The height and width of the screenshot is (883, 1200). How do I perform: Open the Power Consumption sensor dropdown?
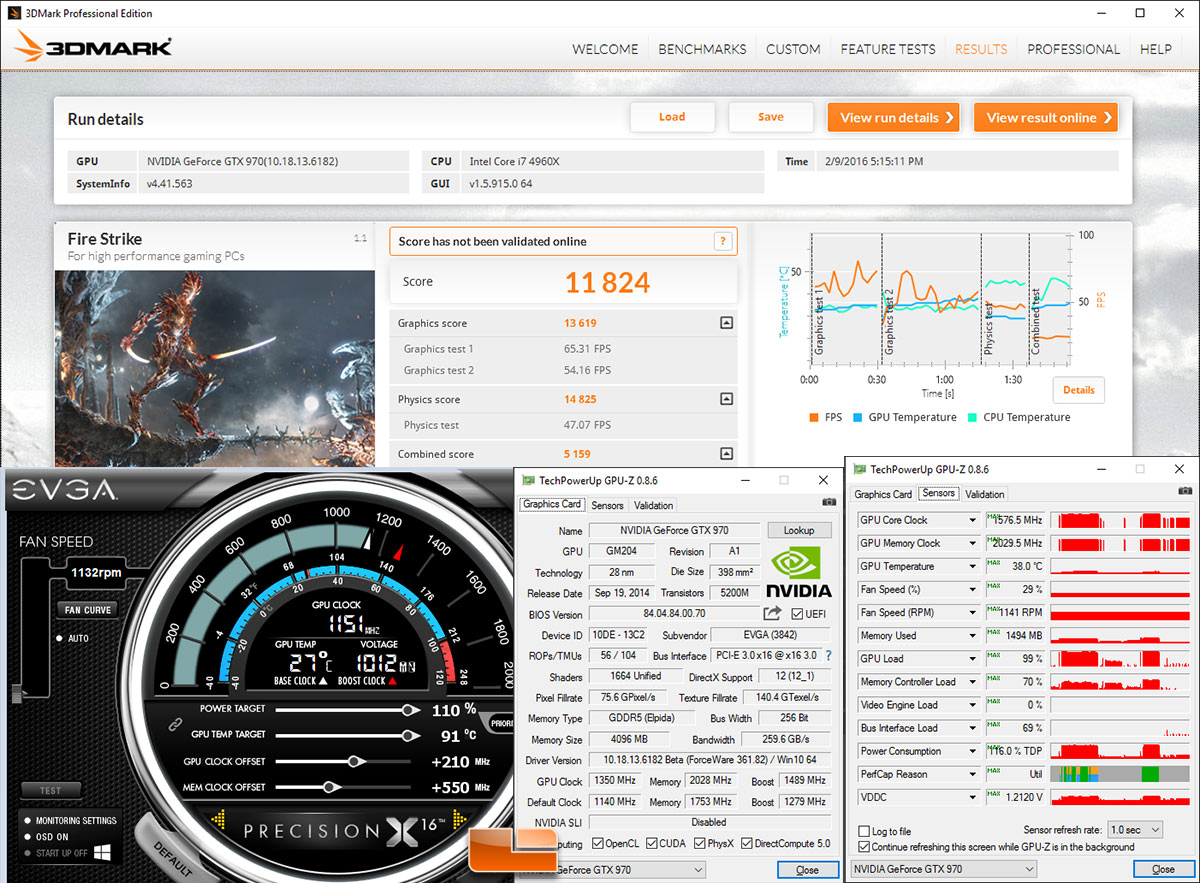click(971, 751)
